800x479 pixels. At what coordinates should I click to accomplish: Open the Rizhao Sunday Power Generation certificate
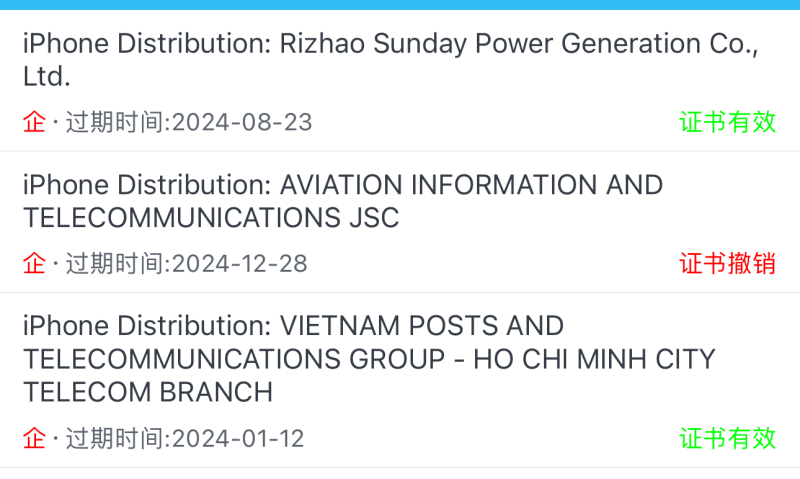coord(400,81)
